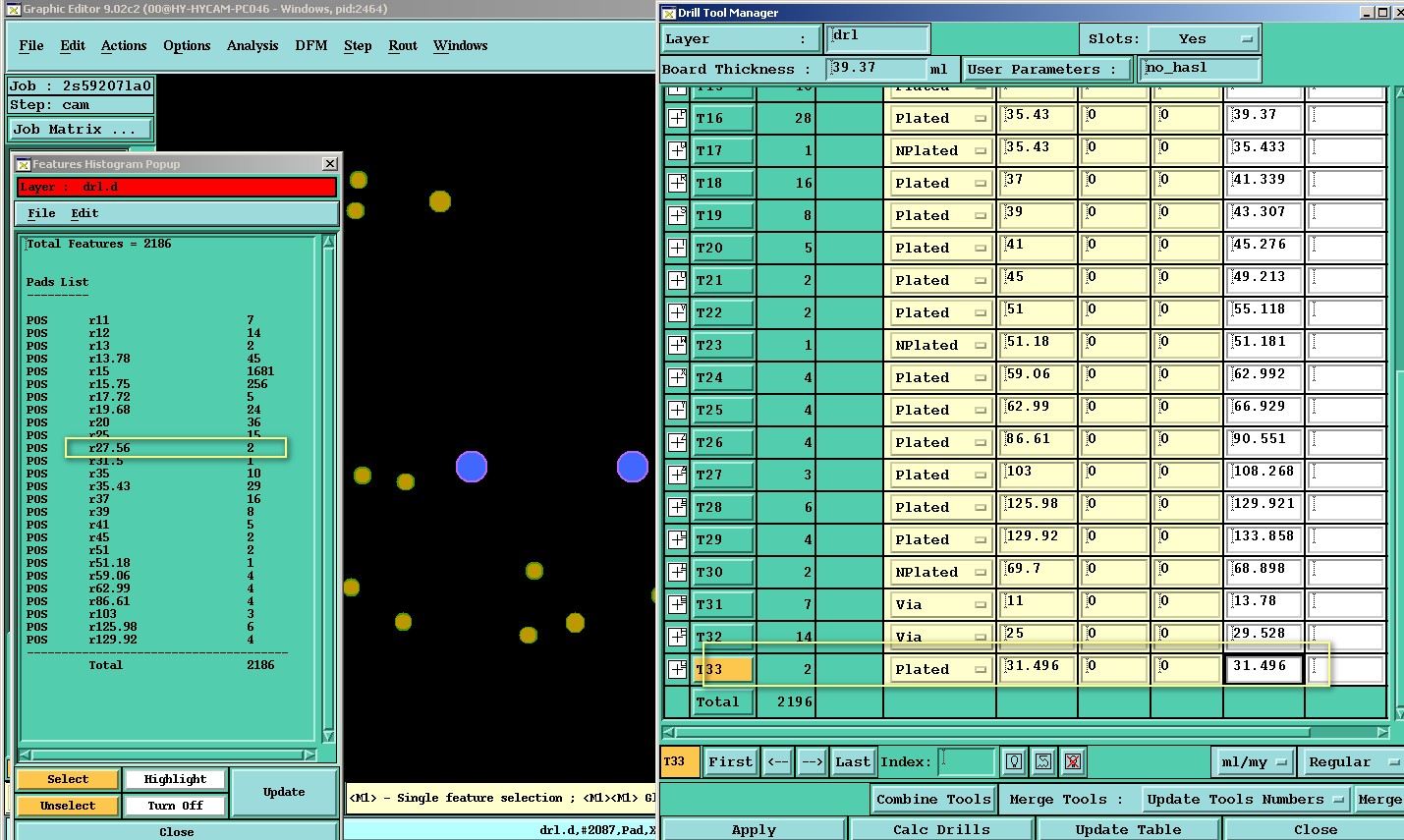Click the Highlight button
This screenshot has width=1404, height=840.
pyautogui.click(x=176, y=779)
